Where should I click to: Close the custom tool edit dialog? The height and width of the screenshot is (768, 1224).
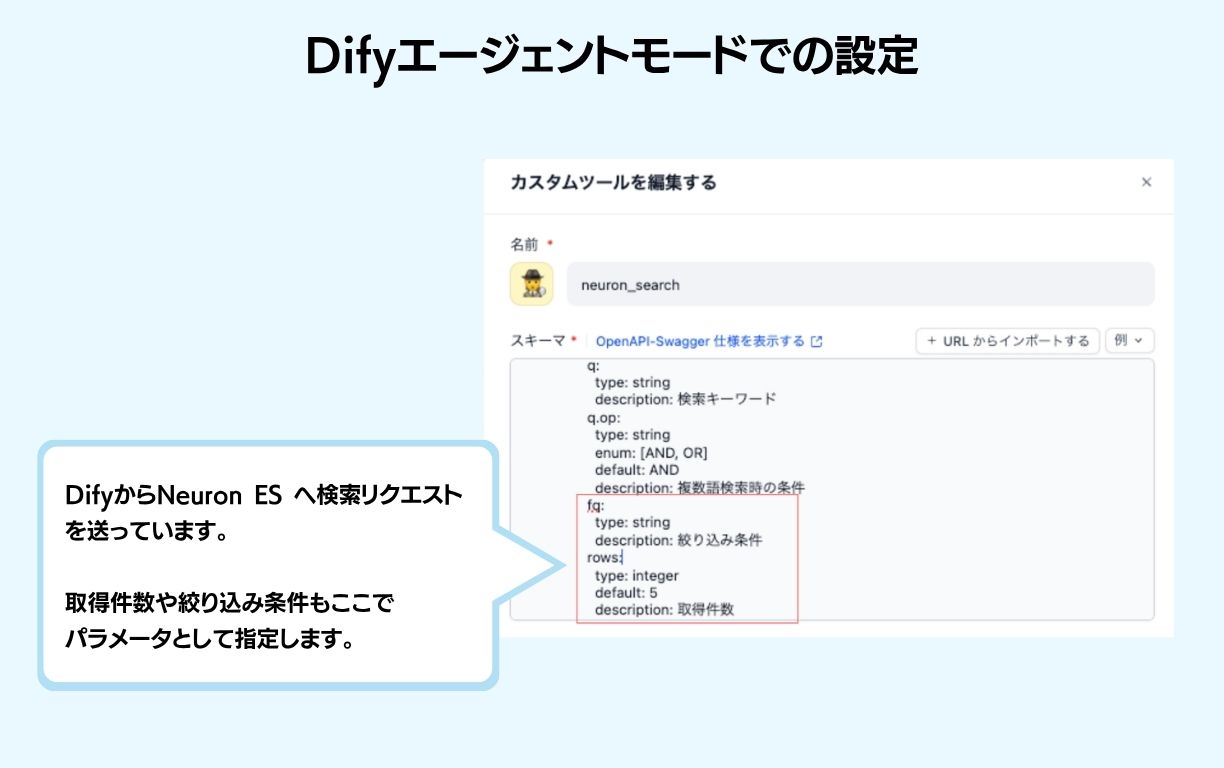(1146, 182)
